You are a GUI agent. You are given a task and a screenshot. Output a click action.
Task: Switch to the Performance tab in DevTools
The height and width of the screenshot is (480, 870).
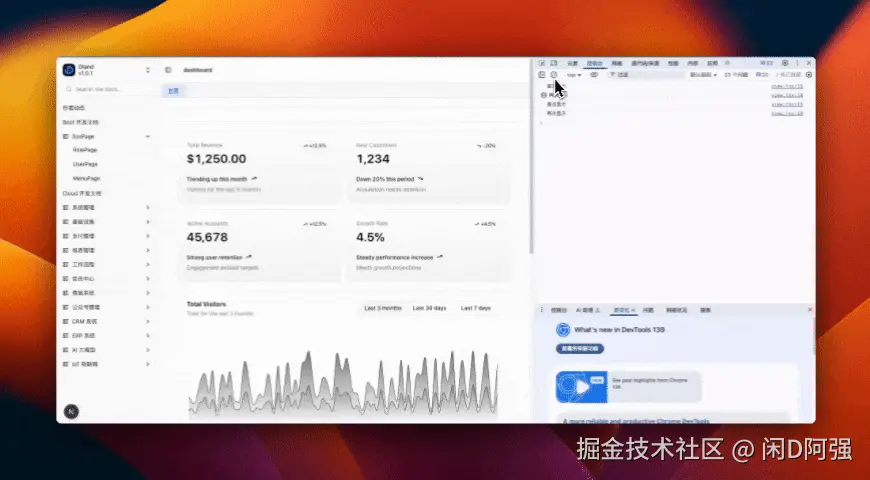673,63
